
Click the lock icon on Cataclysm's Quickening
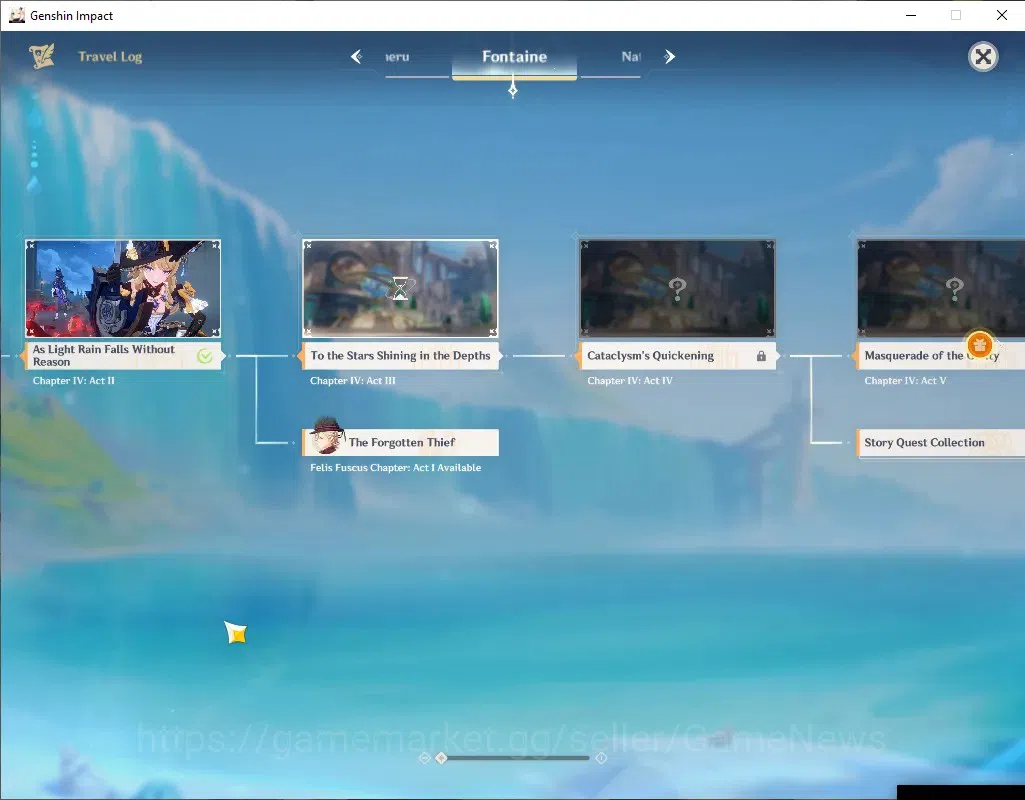click(x=761, y=356)
